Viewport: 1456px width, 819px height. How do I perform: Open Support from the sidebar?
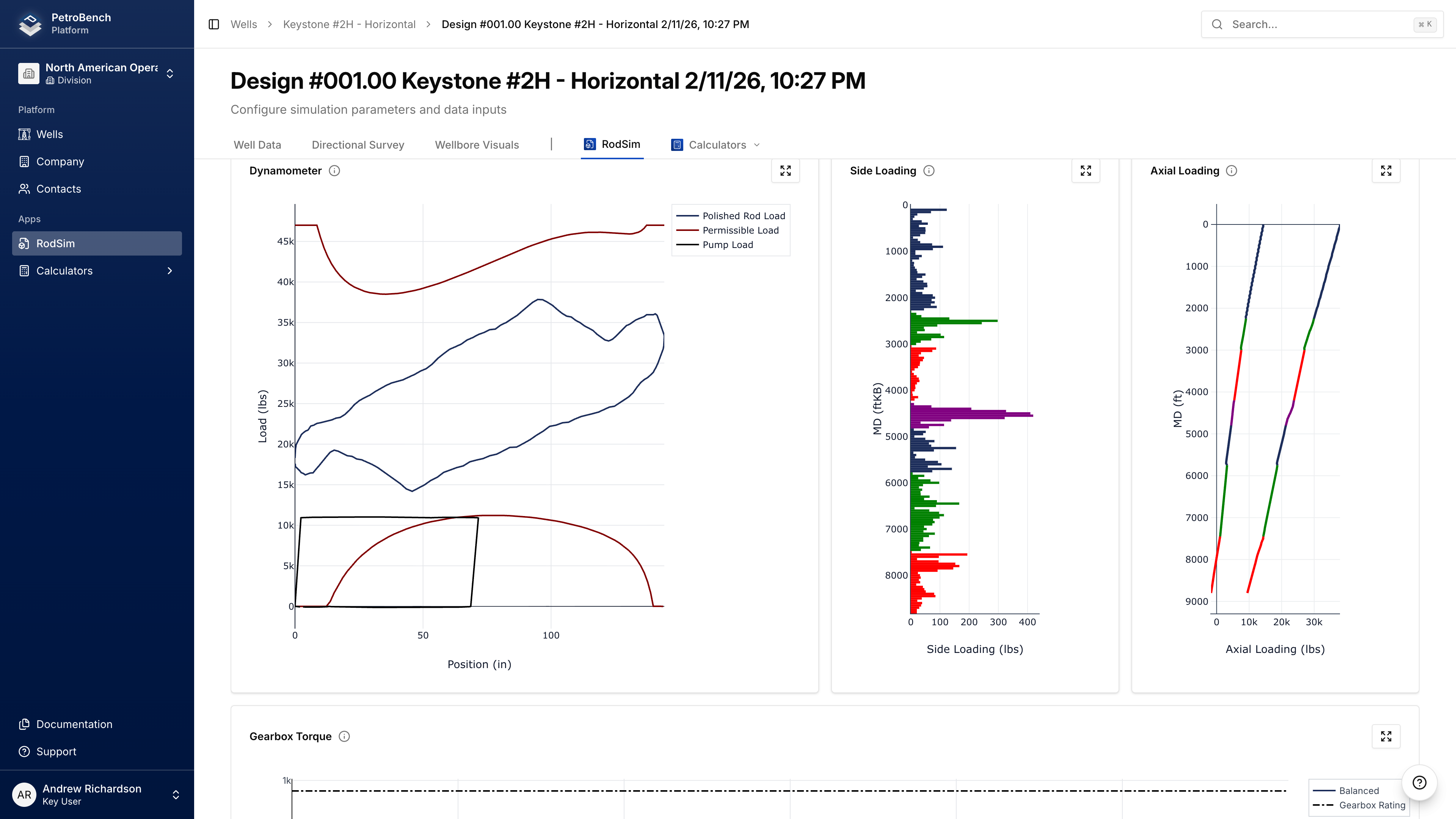point(97,752)
